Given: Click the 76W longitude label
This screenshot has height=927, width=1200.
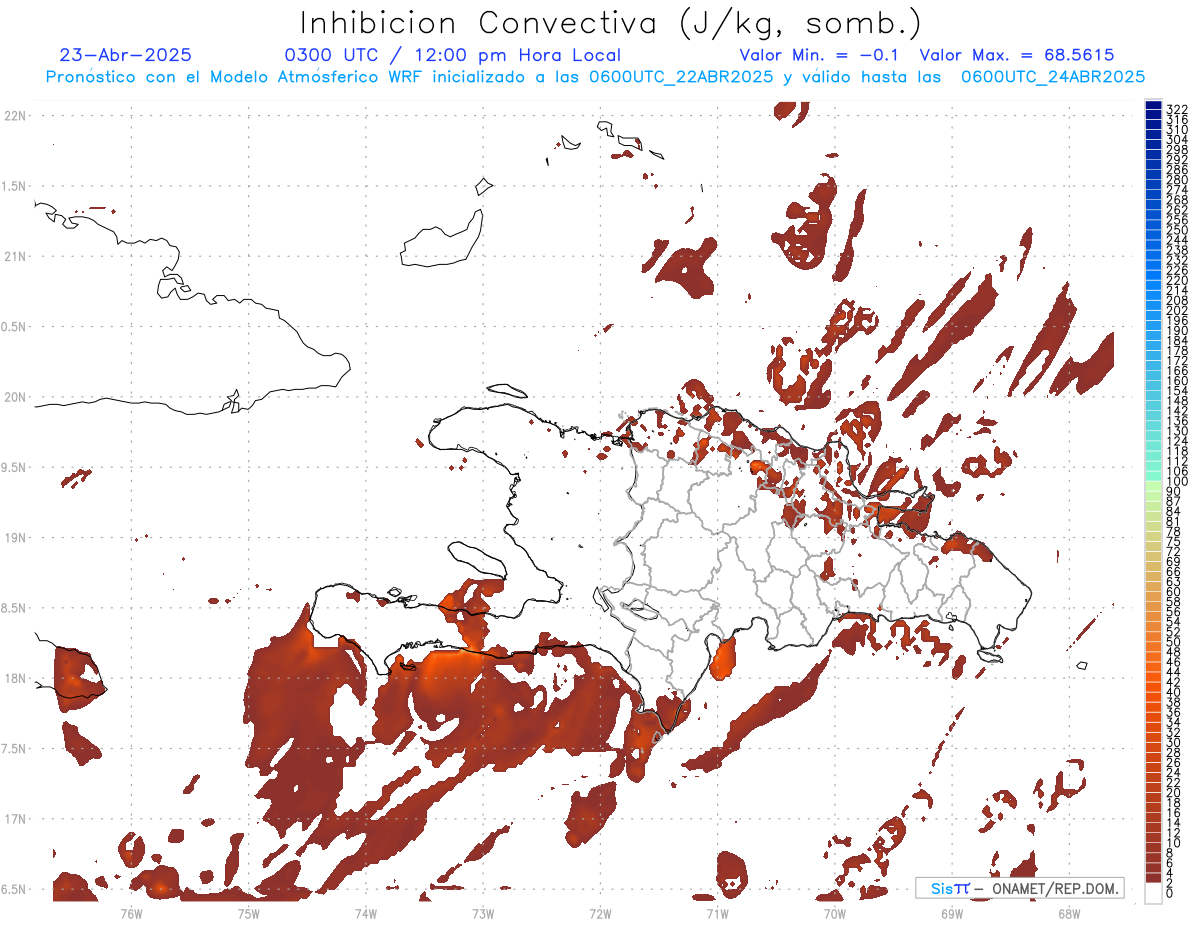Looking at the screenshot, I should 131,912.
